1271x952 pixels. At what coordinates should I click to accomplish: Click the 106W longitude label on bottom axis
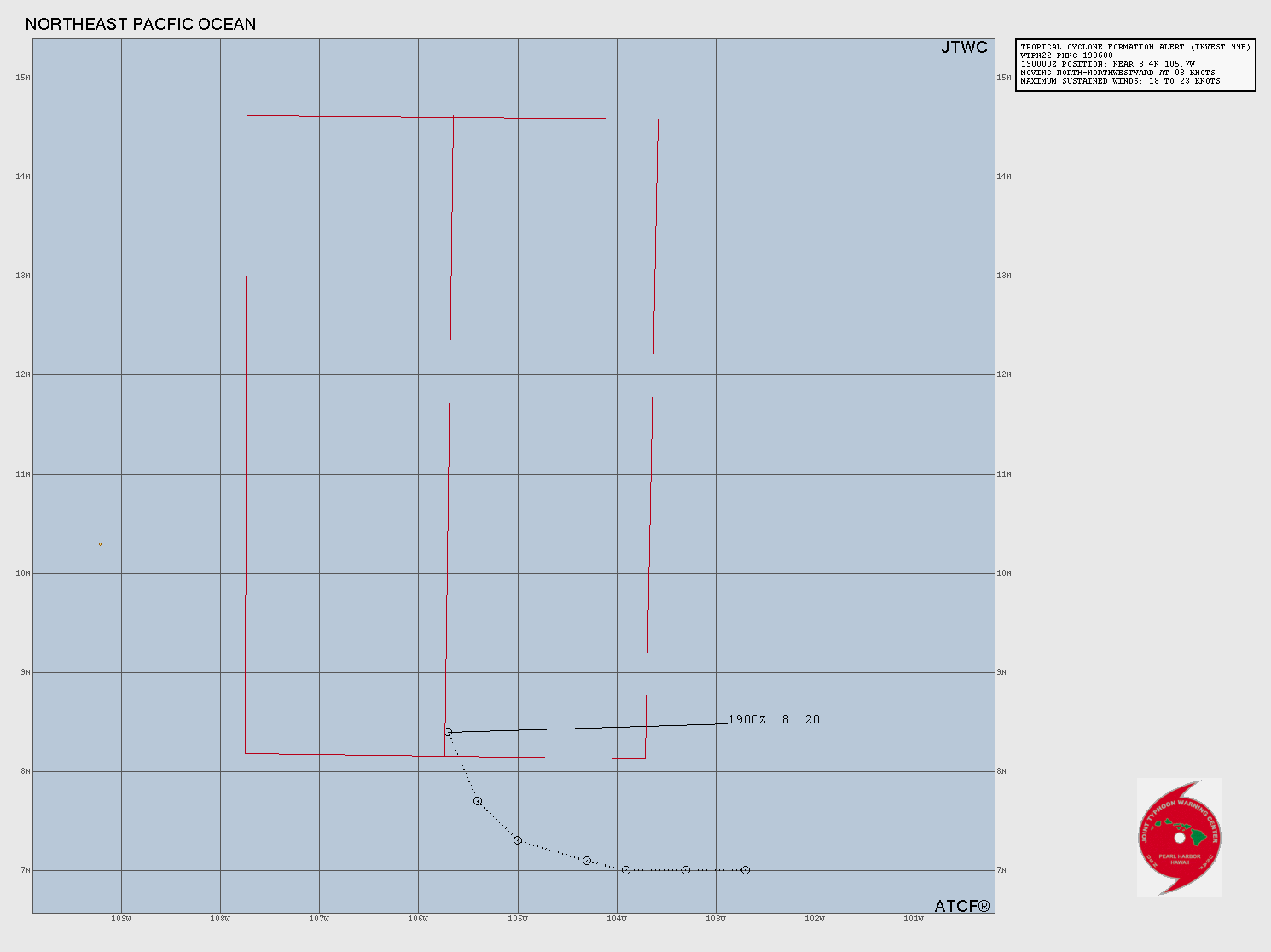(x=418, y=919)
